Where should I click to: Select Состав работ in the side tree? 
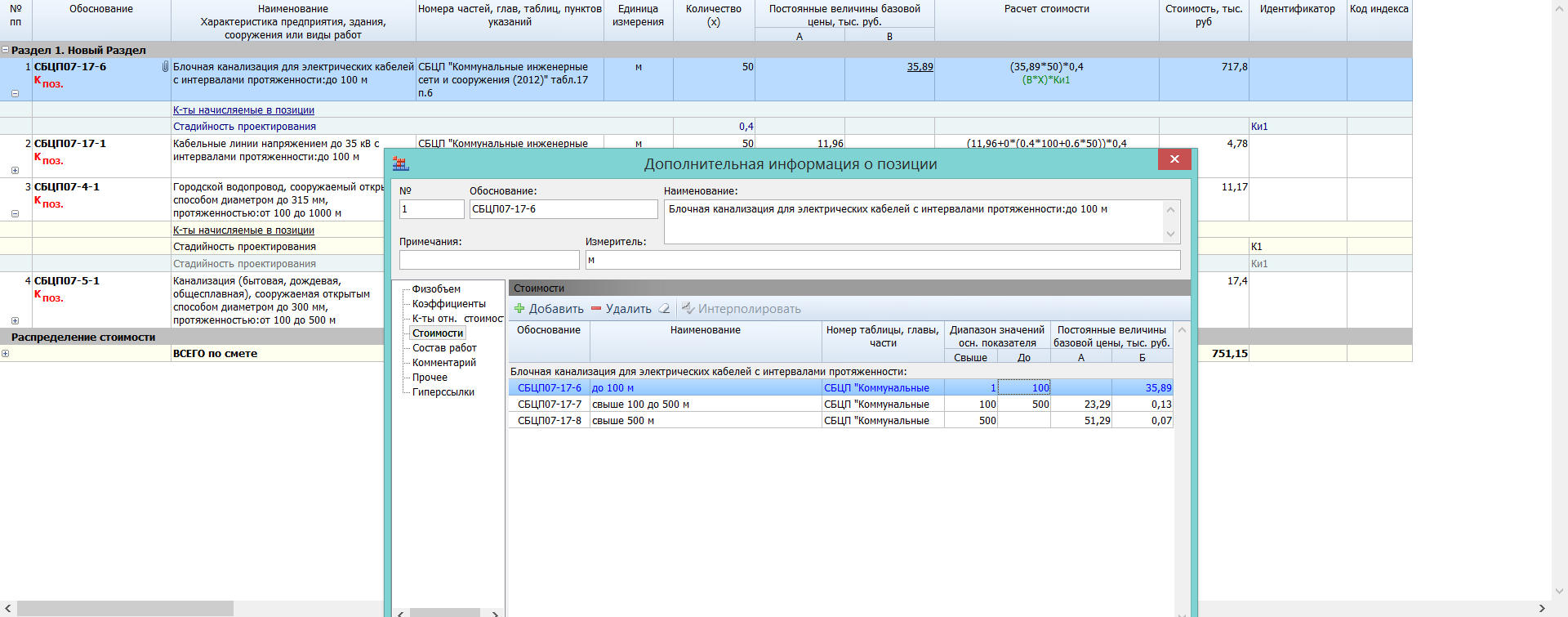click(x=444, y=348)
